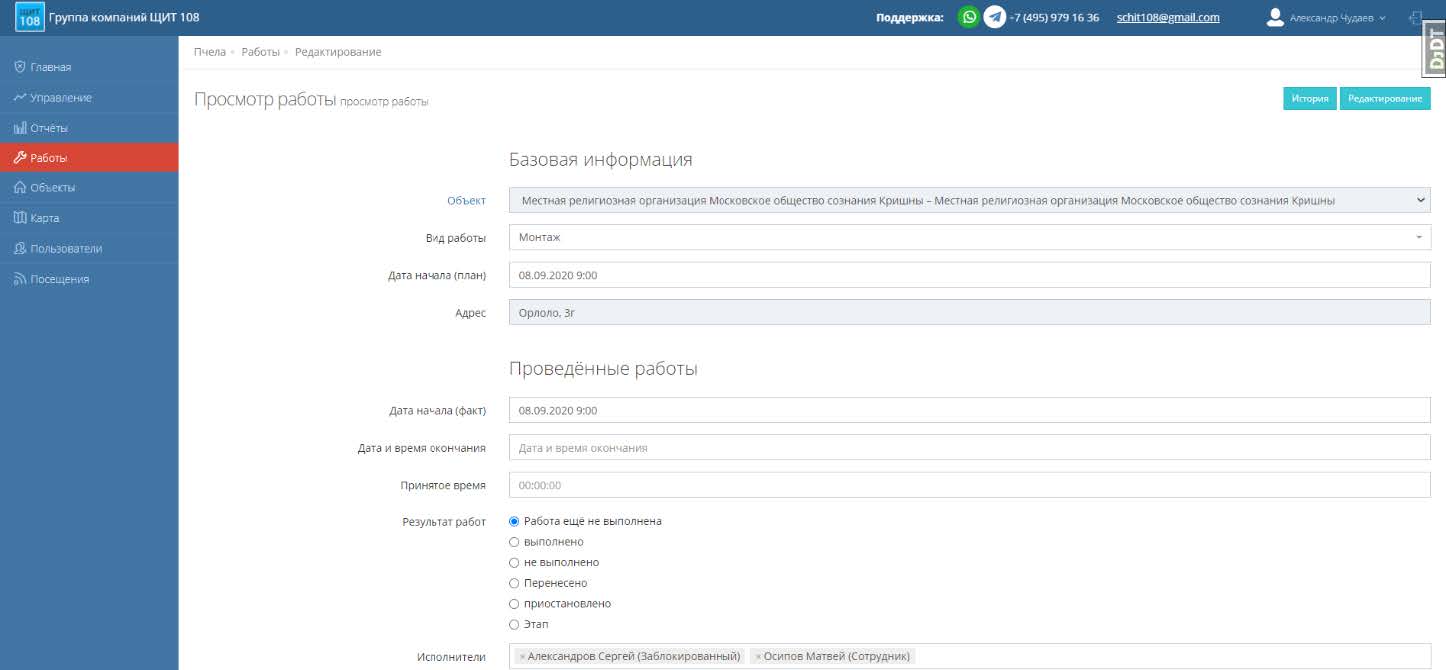Image resolution: width=1446 pixels, height=670 pixels.
Task: Expand the Объект dropdown
Action: (969, 201)
